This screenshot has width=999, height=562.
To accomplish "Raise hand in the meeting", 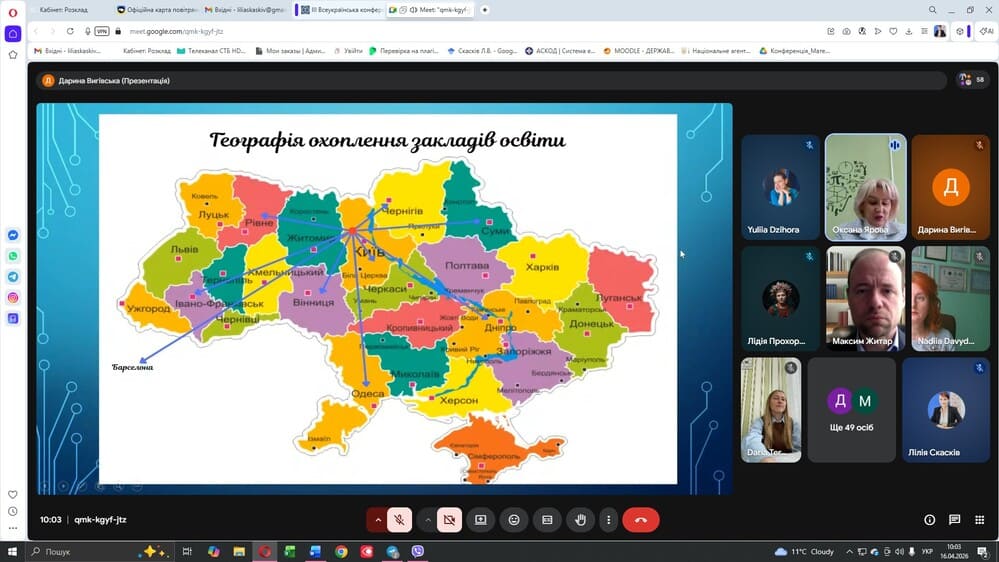I will tap(581, 520).
